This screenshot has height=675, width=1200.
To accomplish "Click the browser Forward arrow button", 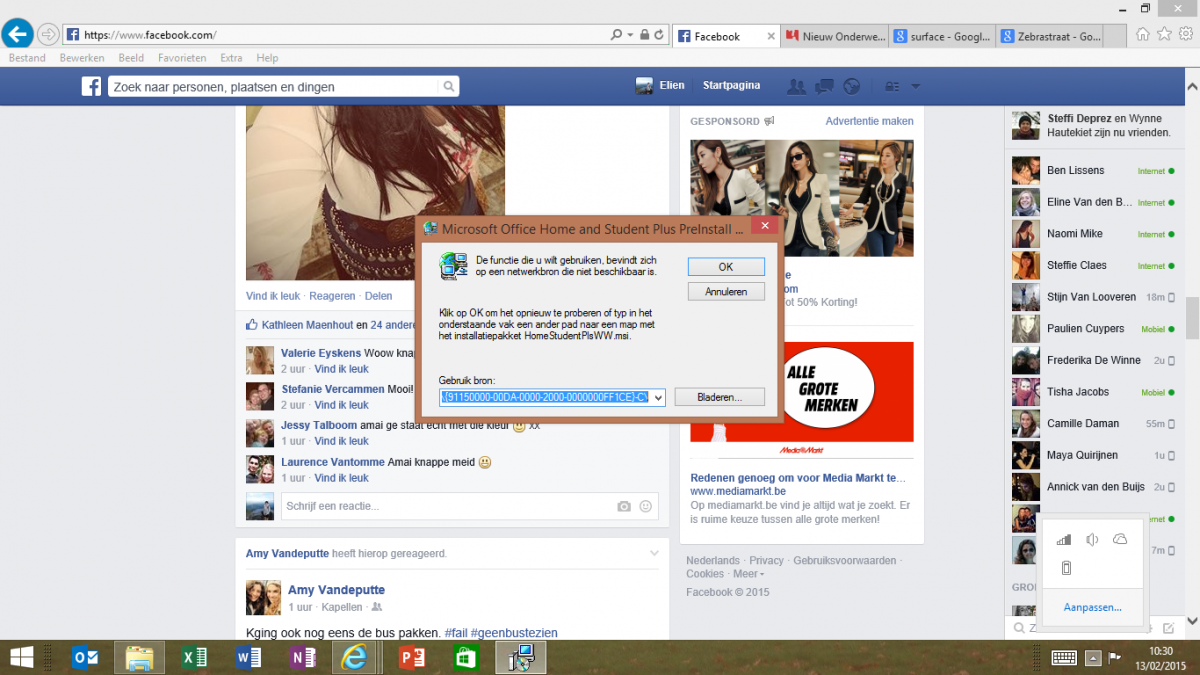I will coord(47,35).
